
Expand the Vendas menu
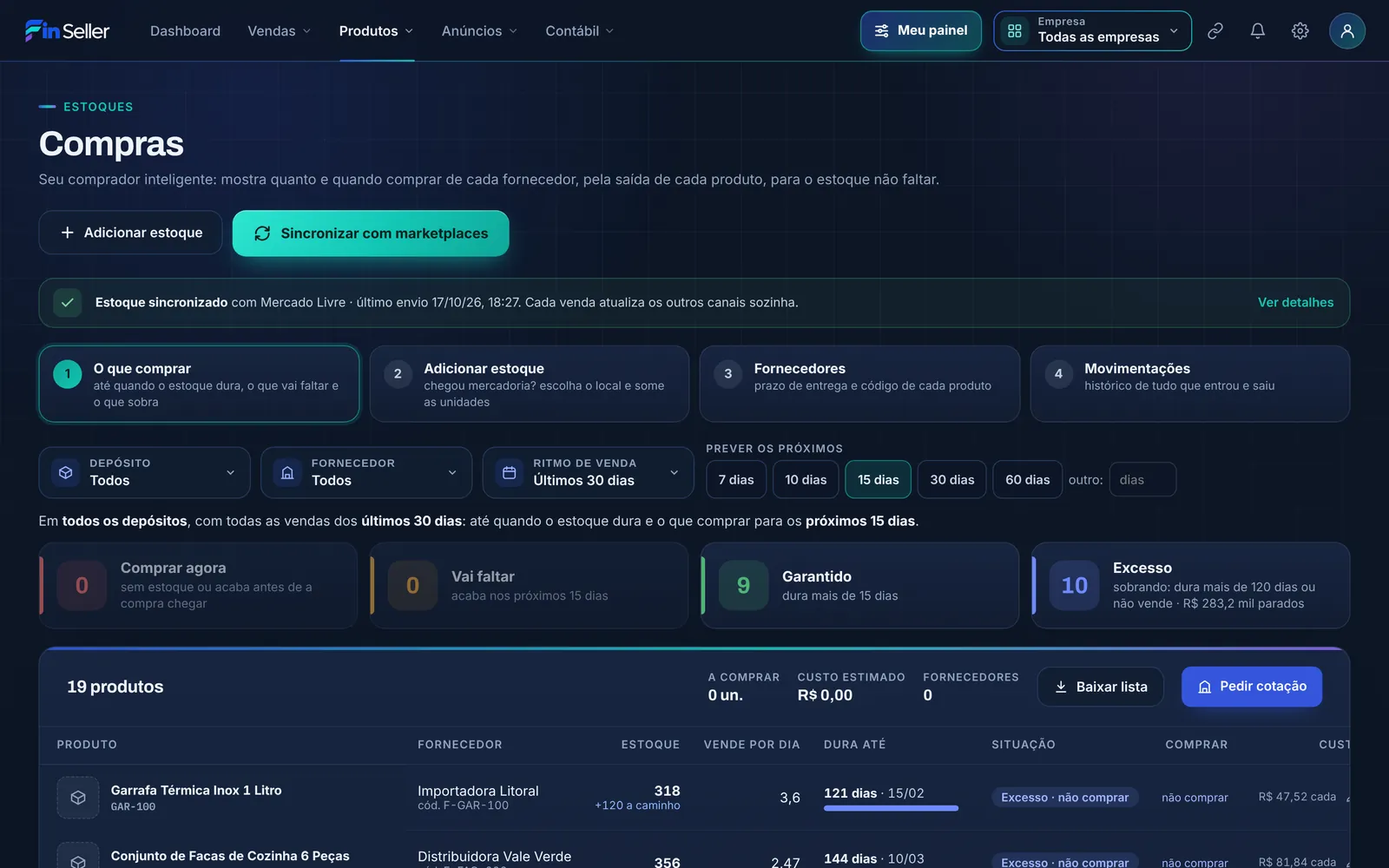point(280,31)
